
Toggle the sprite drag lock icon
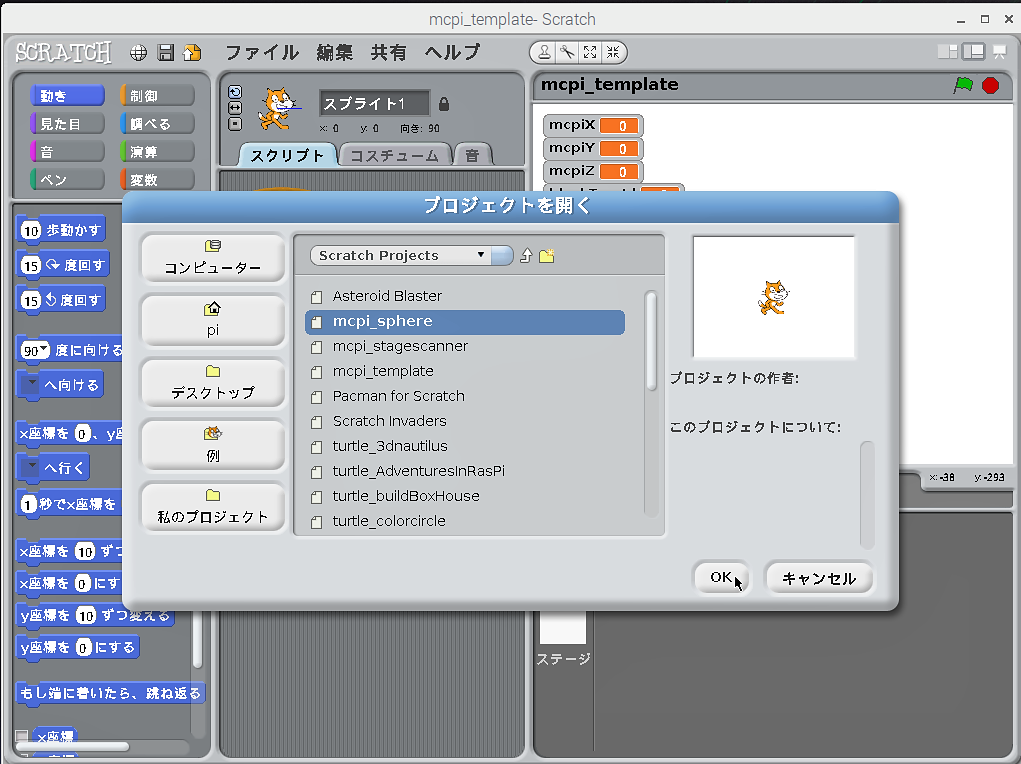point(443,104)
